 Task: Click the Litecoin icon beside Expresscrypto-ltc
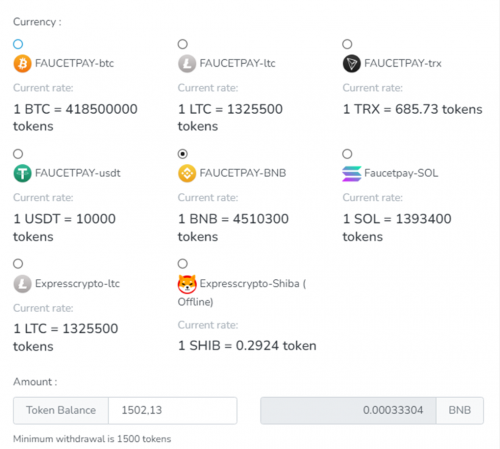pyautogui.click(x=22, y=284)
